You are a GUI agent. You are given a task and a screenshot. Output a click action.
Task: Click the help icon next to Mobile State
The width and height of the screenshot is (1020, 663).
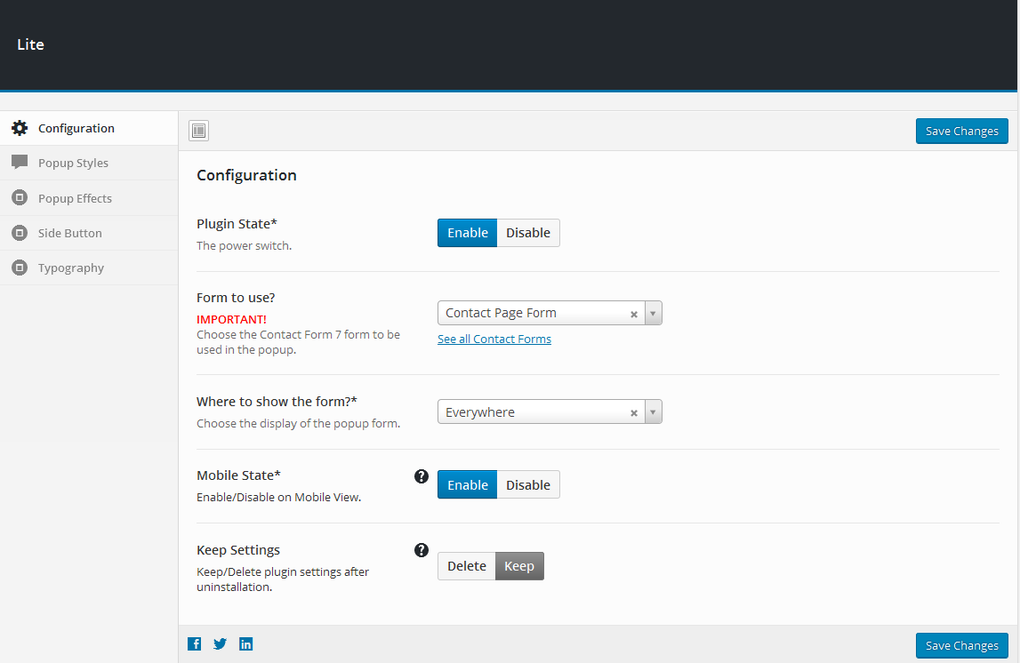point(421,476)
